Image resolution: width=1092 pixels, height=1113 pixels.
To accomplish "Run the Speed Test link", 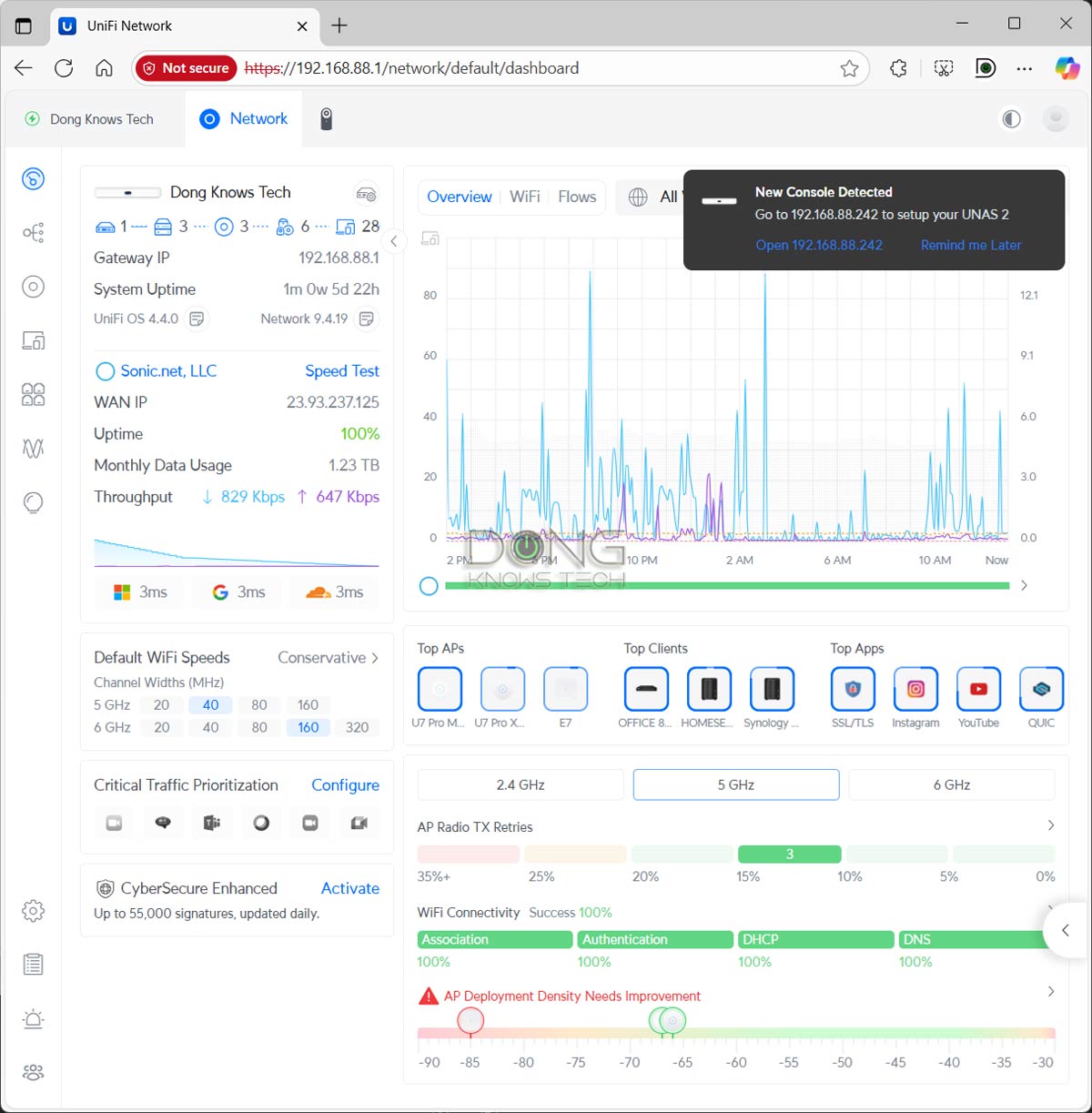I will coord(342,371).
